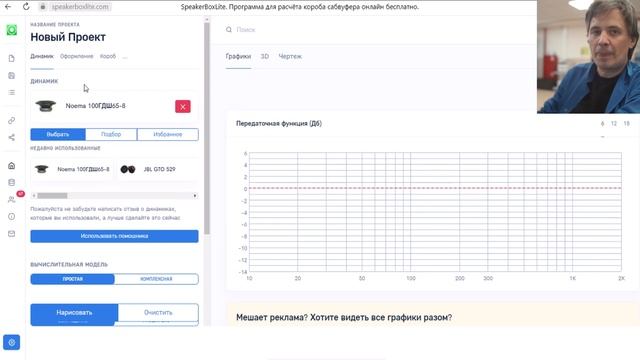Click the recent speakers horizontal scrollbar thumb
Image resolution: width=640 pixels, height=360 pixels.
pos(52,196)
